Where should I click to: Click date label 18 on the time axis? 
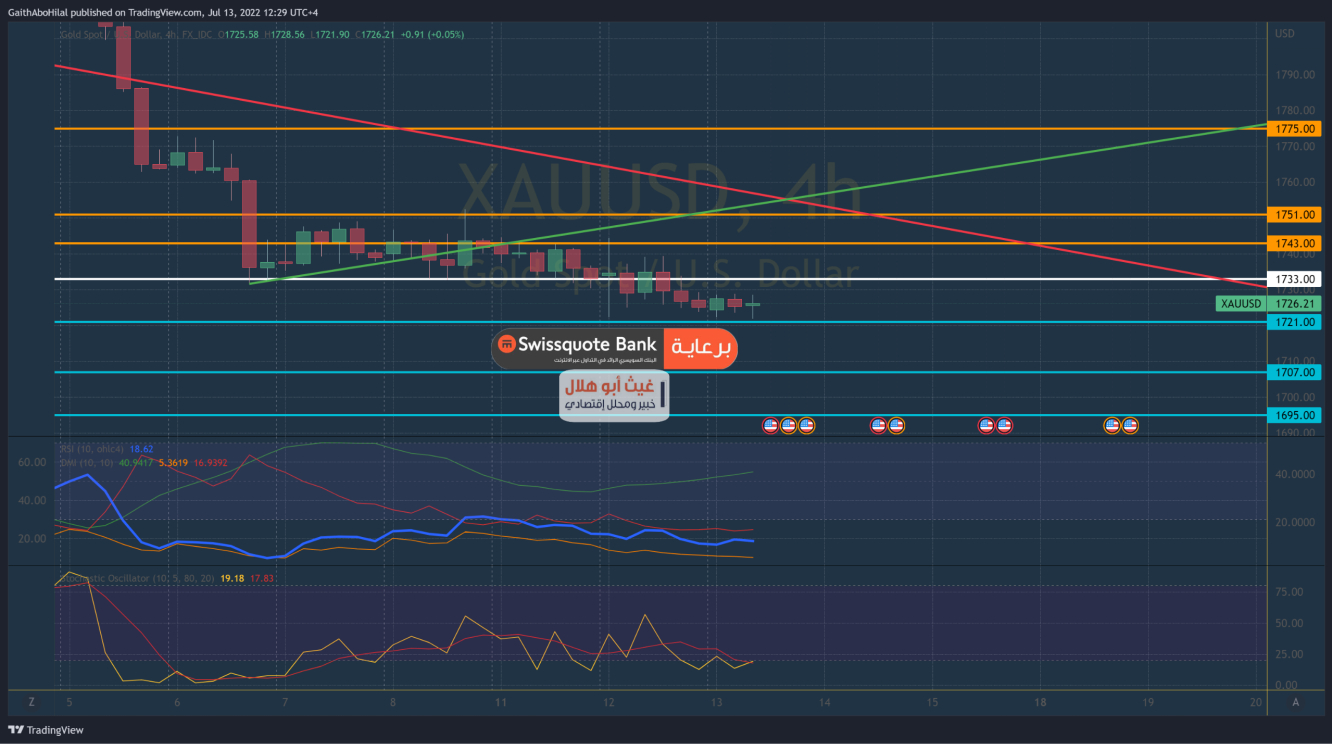click(x=1040, y=702)
